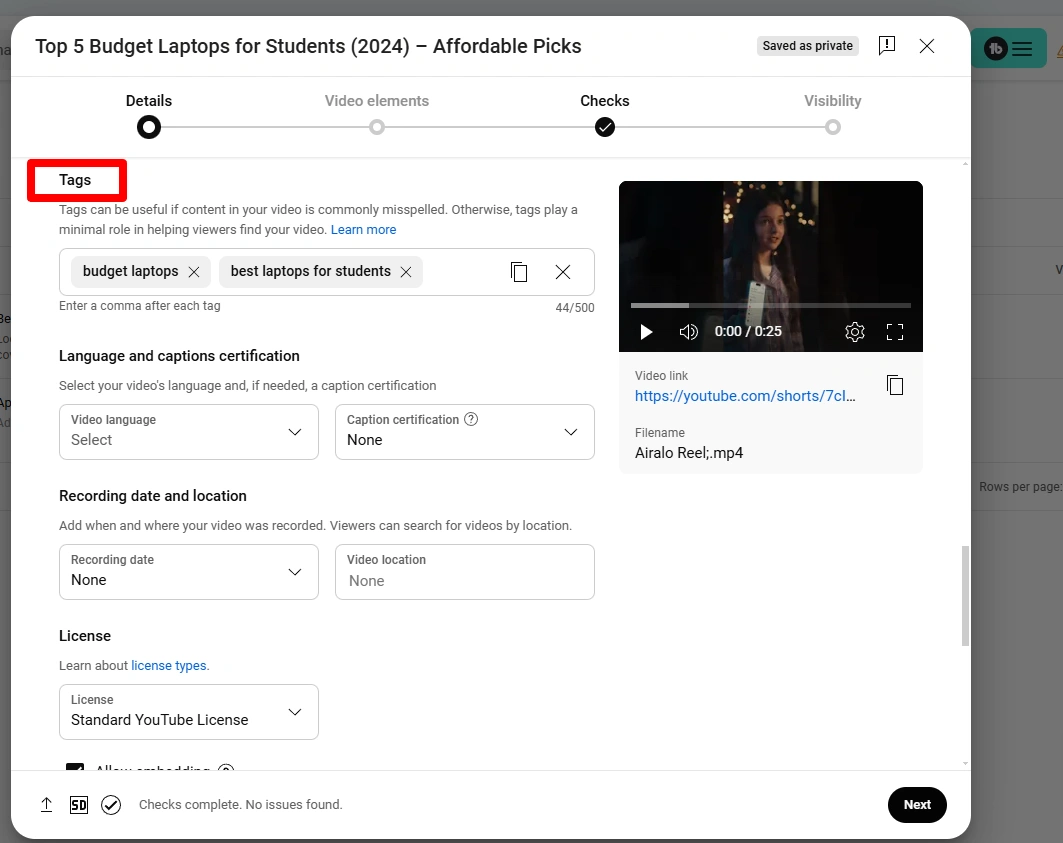1063x843 pixels.
Task: Open the license types link
Action: point(170,665)
